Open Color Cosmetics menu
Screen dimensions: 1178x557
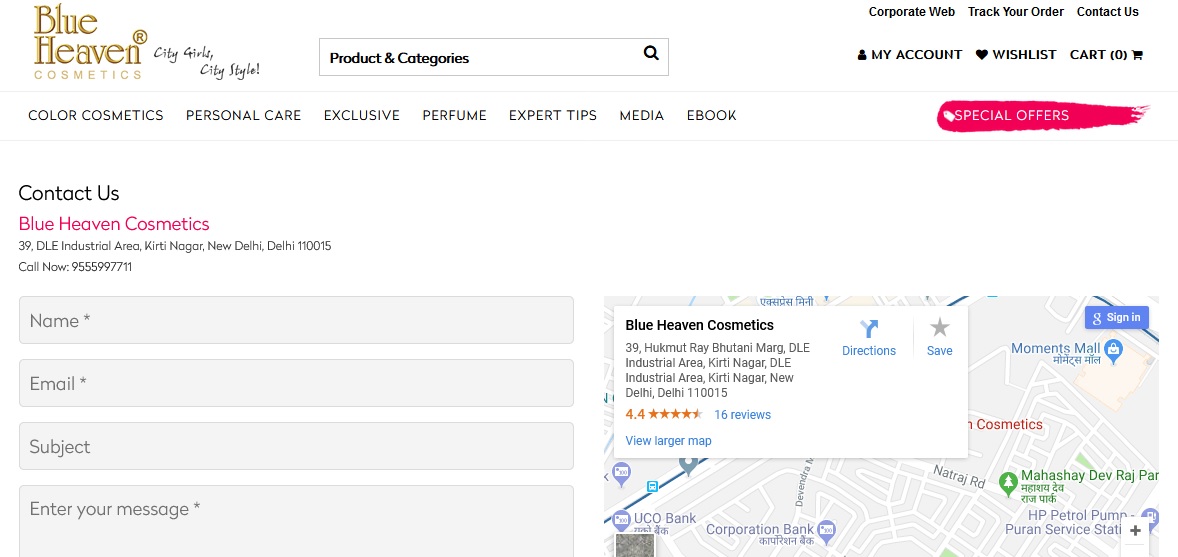click(95, 116)
